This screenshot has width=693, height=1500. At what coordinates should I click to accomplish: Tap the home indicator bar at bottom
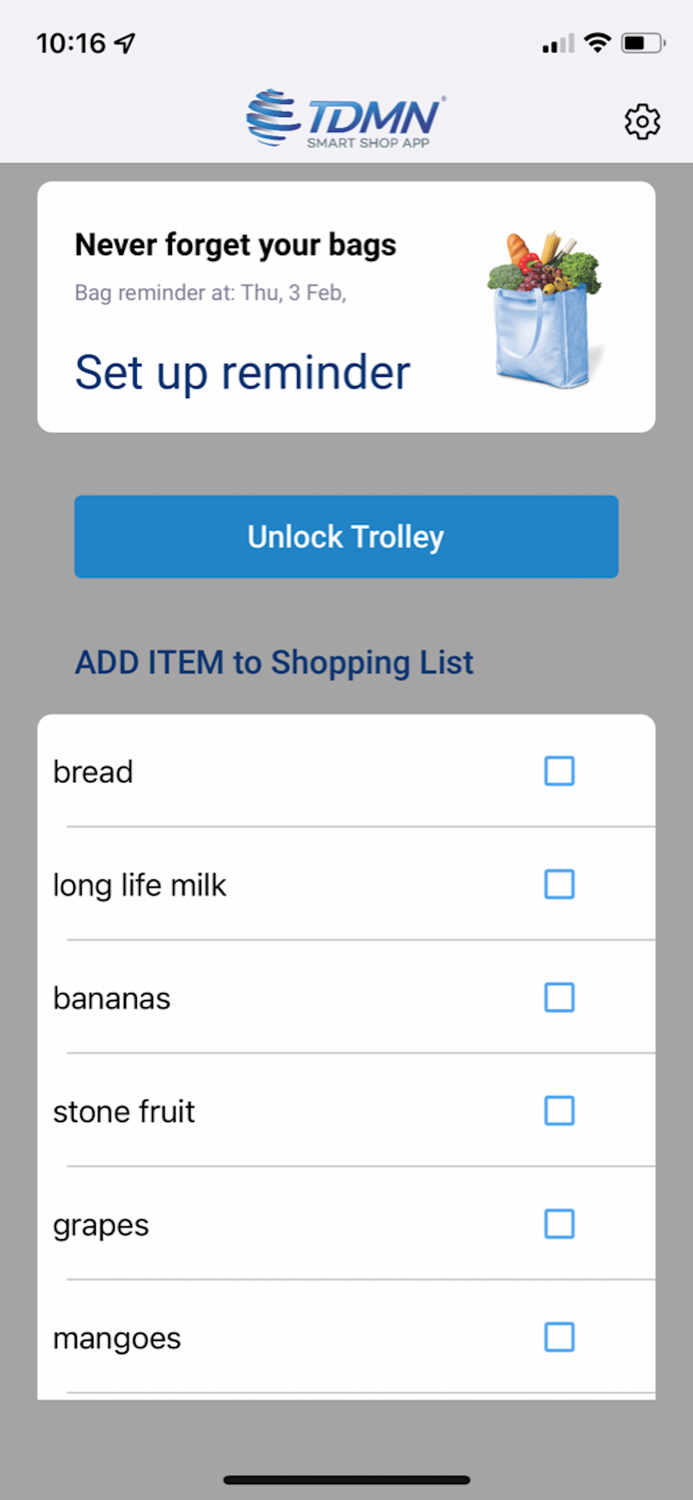[x=346, y=1479]
